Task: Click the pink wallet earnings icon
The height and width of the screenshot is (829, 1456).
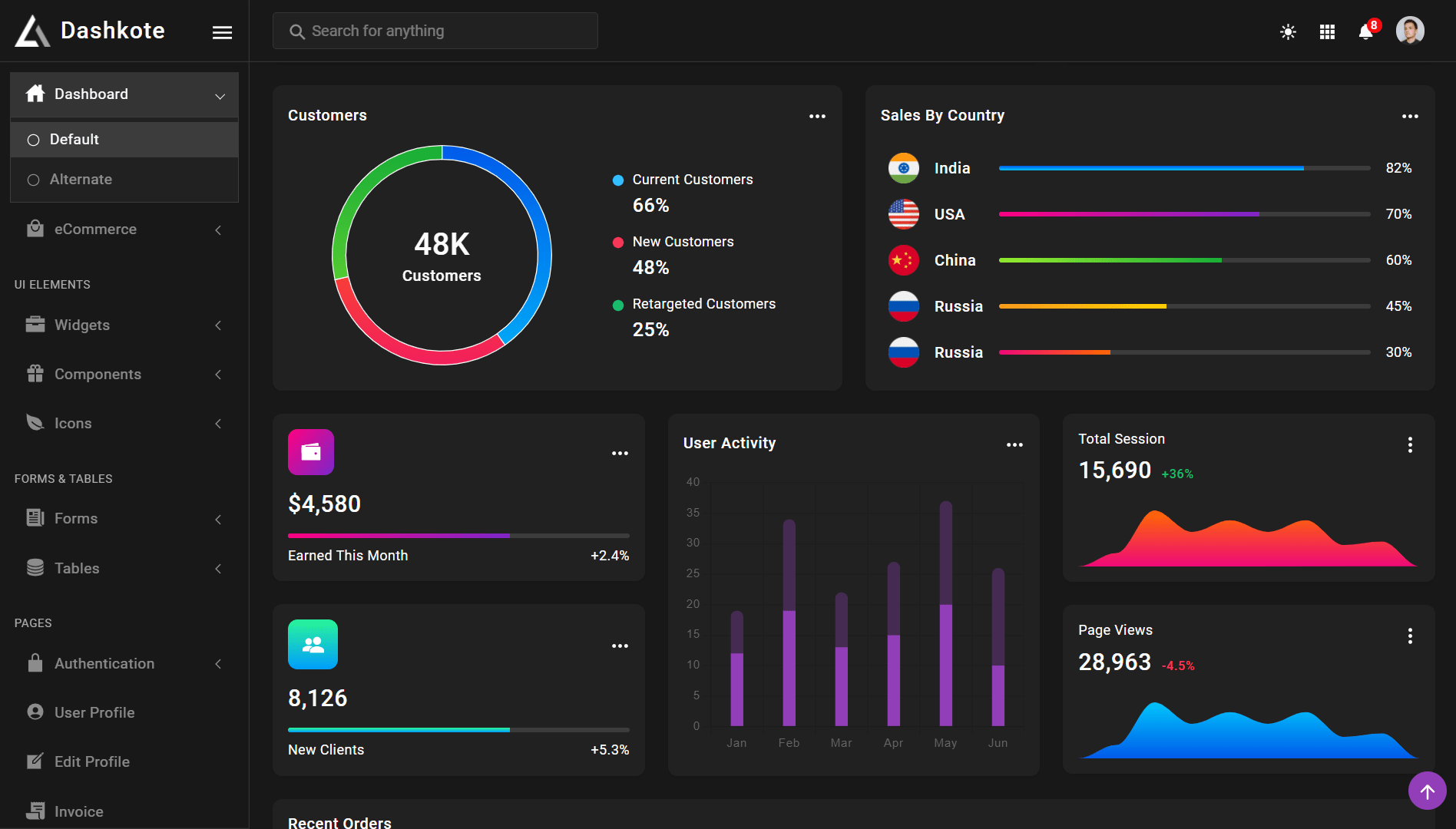Action: tap(311, 452)
